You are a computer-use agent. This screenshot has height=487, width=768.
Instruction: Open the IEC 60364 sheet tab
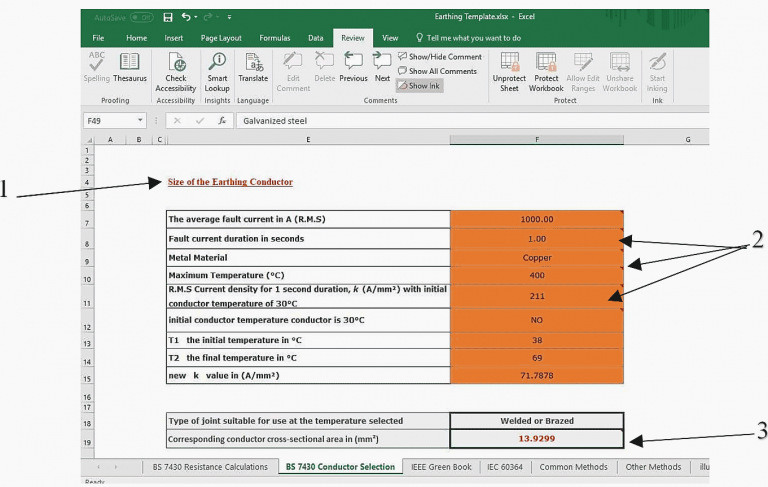[505, 467]
